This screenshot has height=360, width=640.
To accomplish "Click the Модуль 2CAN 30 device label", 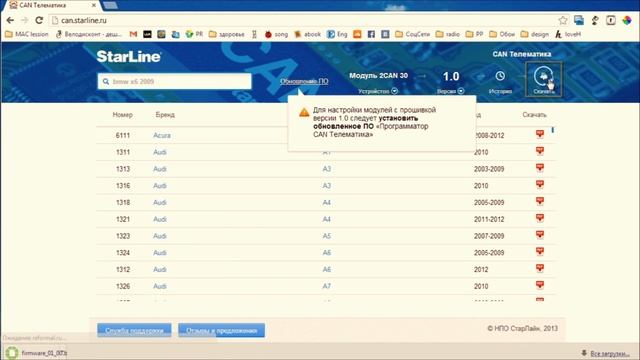I will pos(378,76).
